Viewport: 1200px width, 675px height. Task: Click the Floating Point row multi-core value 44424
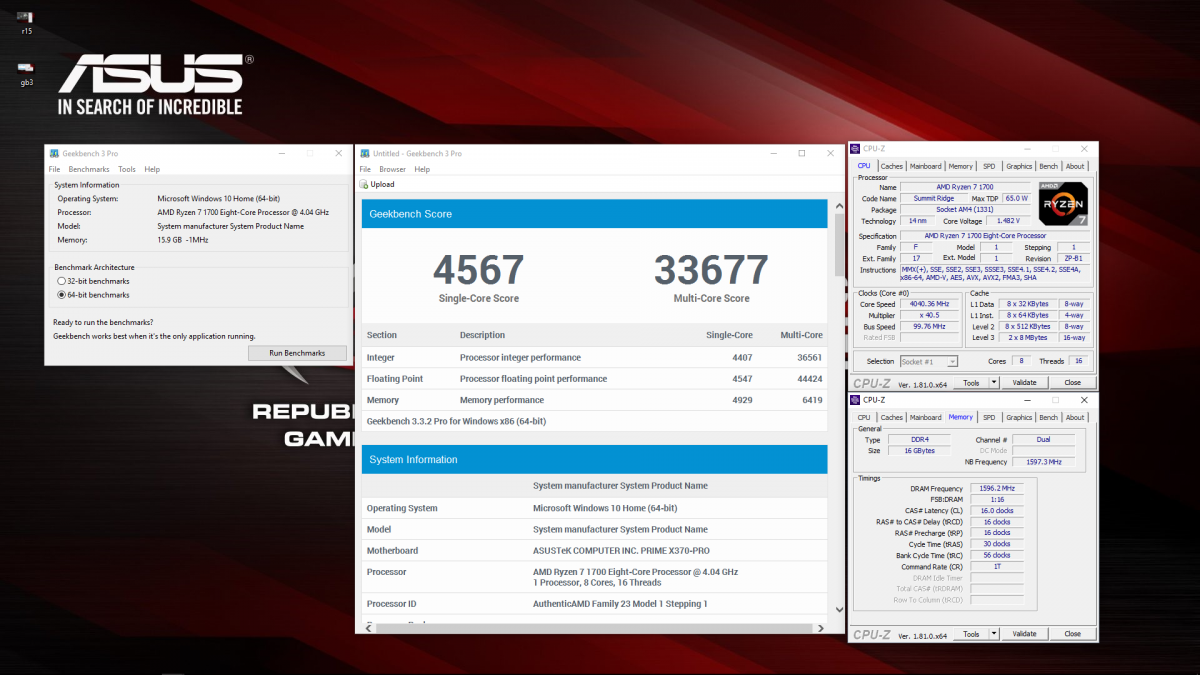(811, 379)
